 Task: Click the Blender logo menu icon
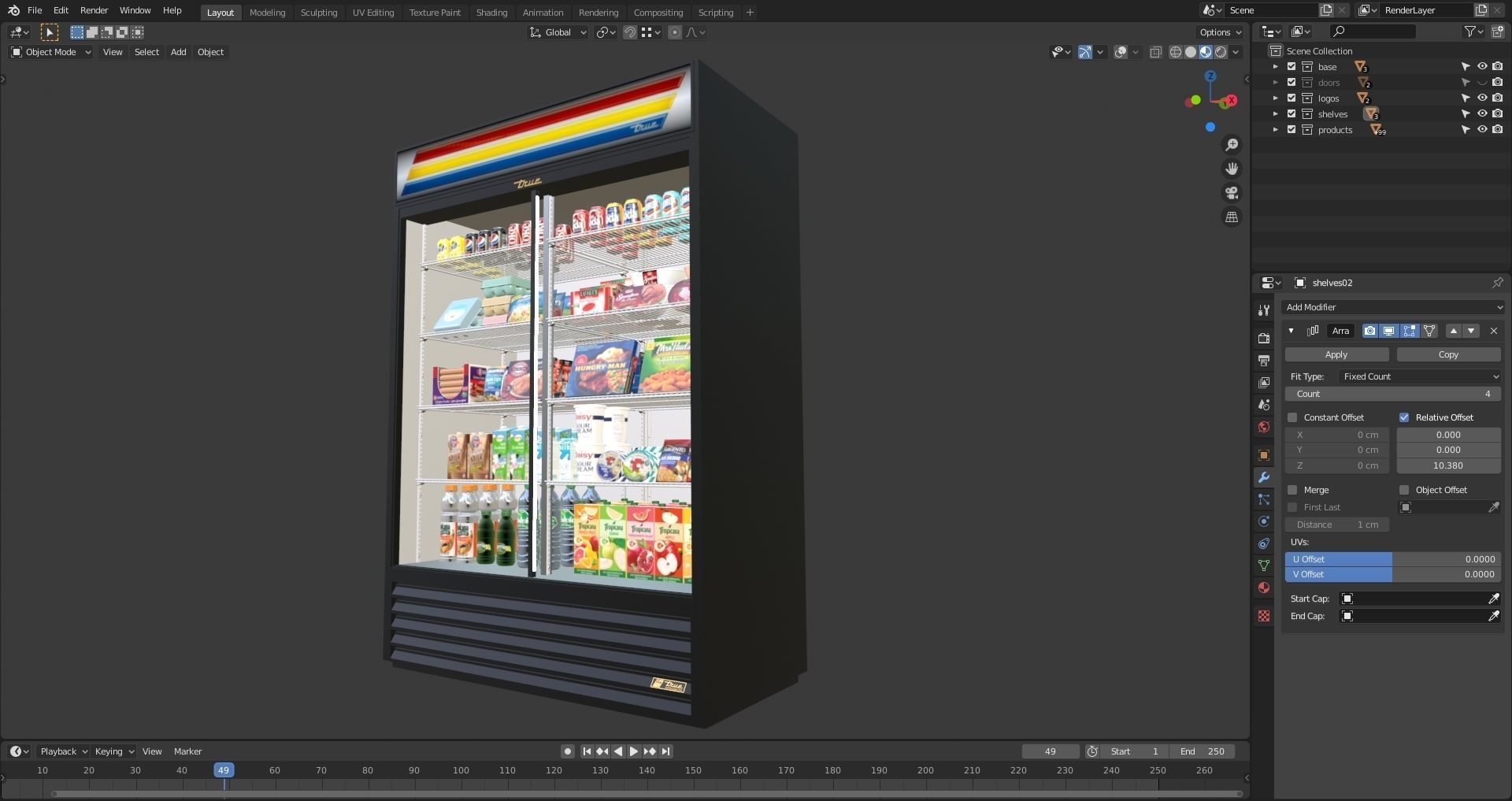[13, 10]
